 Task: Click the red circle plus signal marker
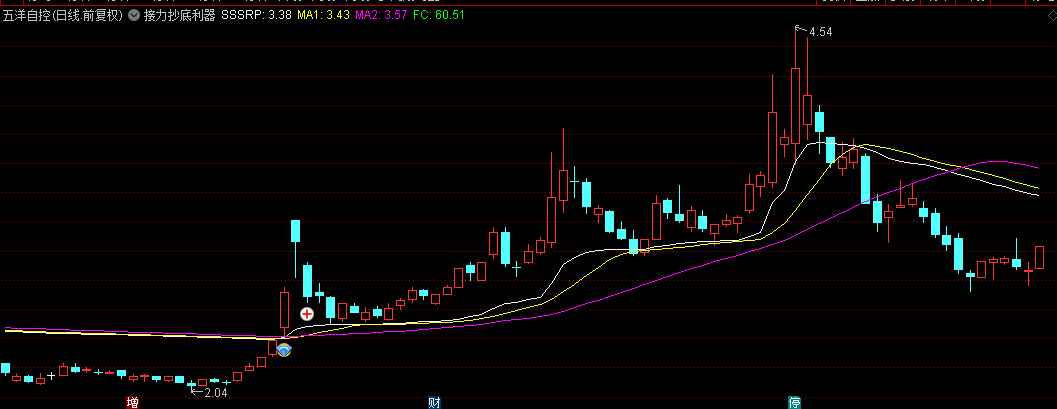pos(307,313)
